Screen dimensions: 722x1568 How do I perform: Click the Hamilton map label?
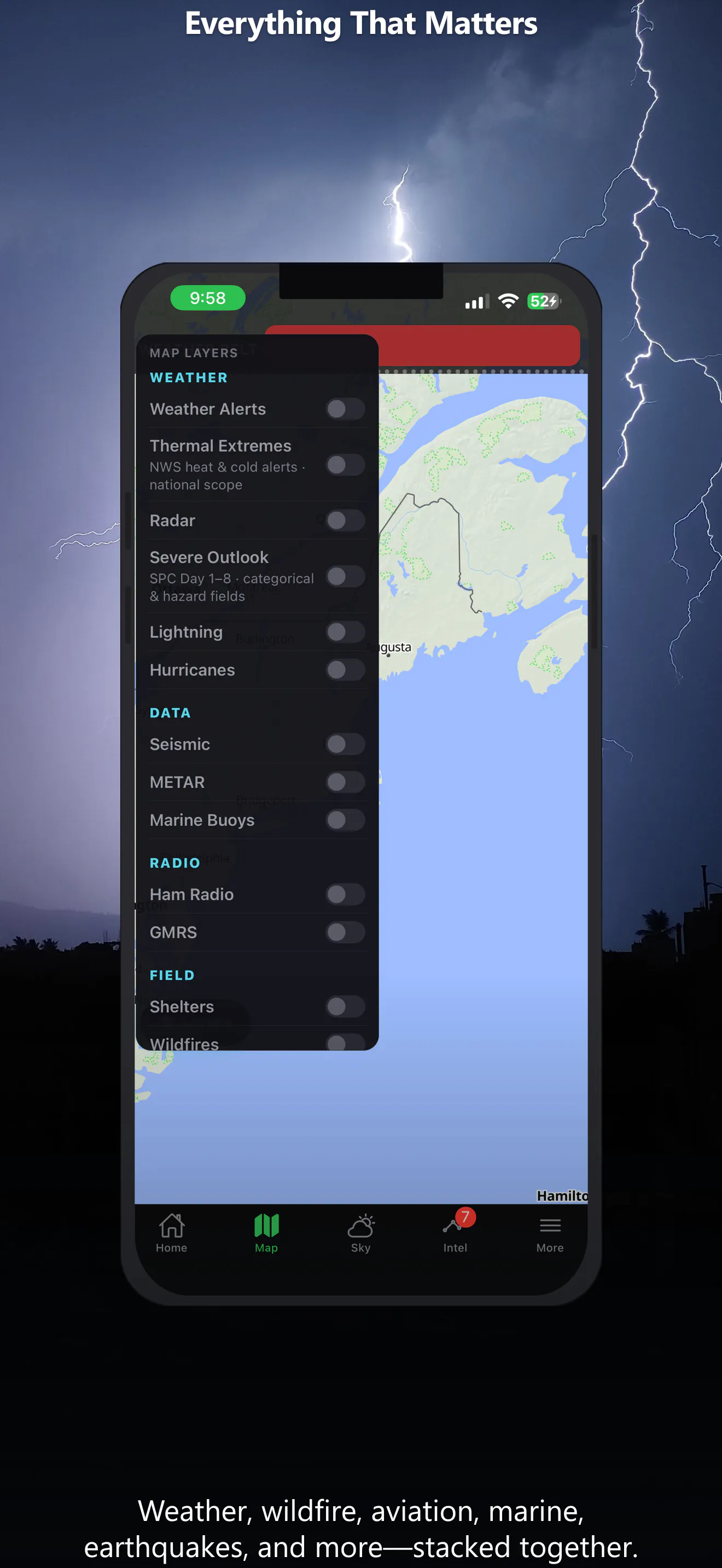point(562,1196)
